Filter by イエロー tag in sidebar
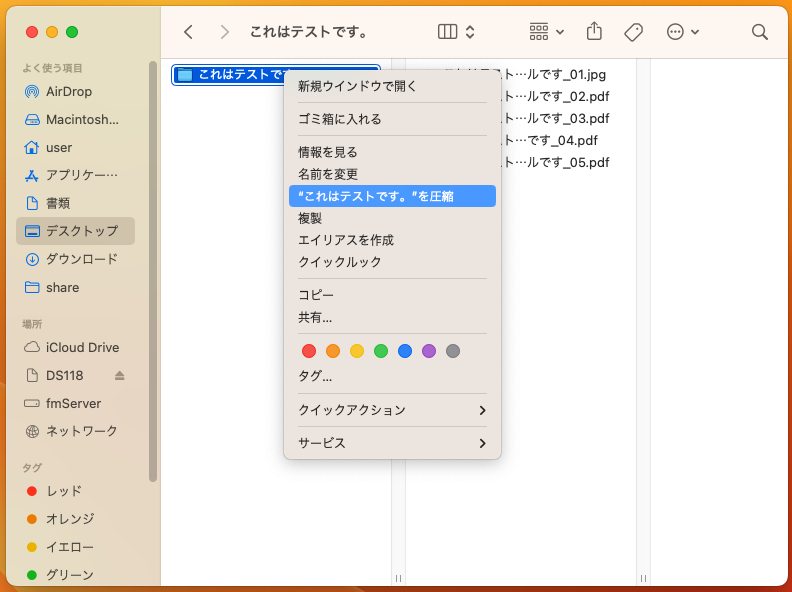This screenshot has width=792, height=592. [x=76, y=547]
